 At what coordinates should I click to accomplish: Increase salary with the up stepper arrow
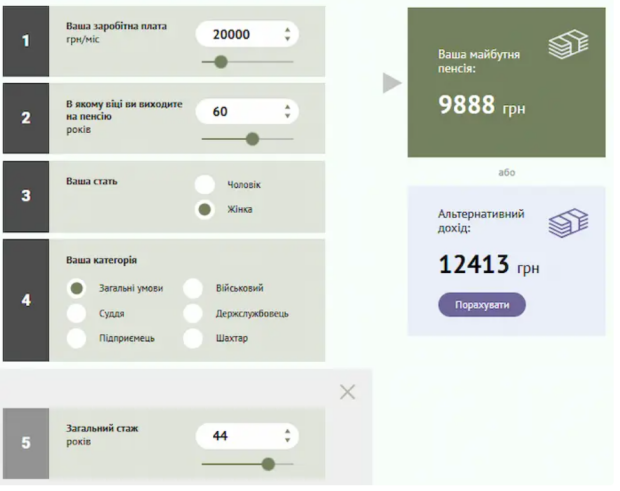click(287, 30)
